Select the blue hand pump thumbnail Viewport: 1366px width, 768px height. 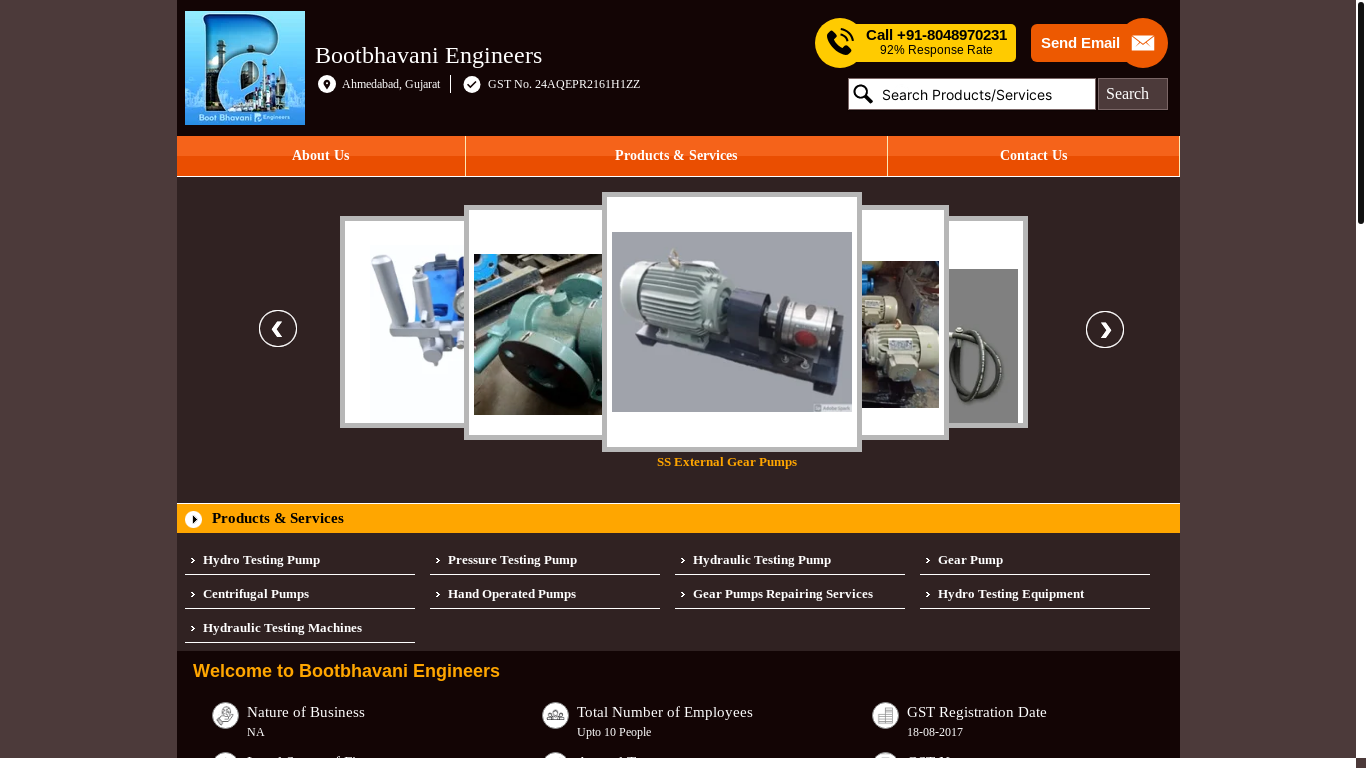point(404,322)
